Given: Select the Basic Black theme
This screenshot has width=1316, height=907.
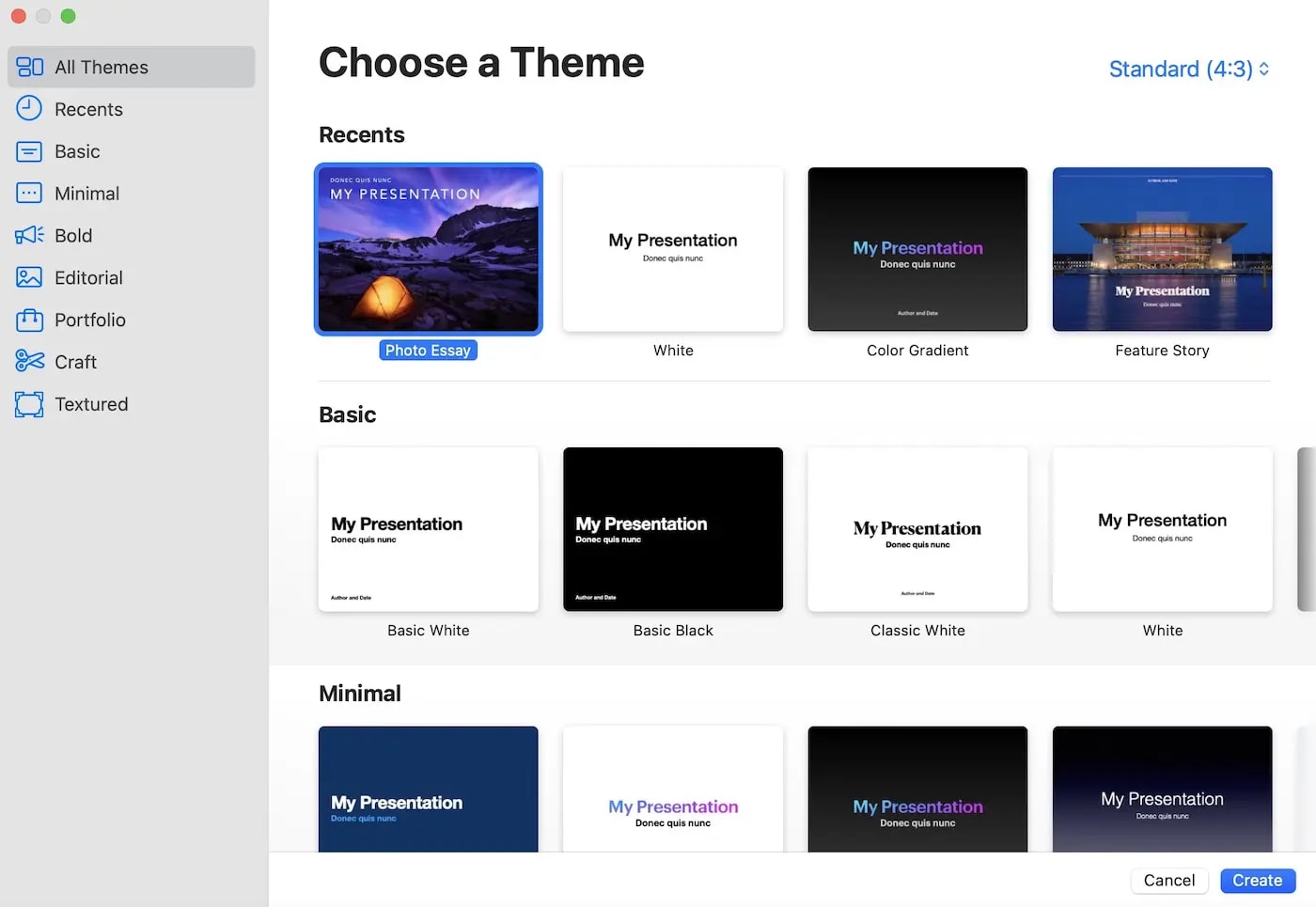Looking at the screenshot, I should coord(672,529).
